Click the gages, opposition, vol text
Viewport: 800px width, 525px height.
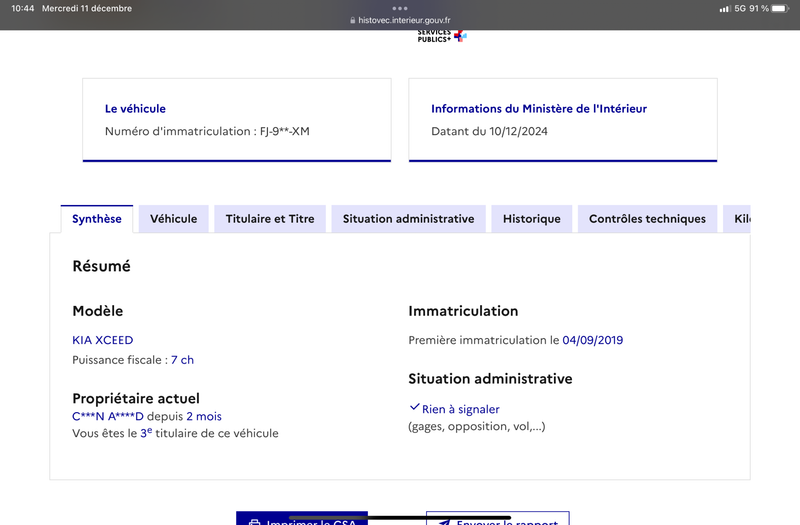[x=477, y=427]
